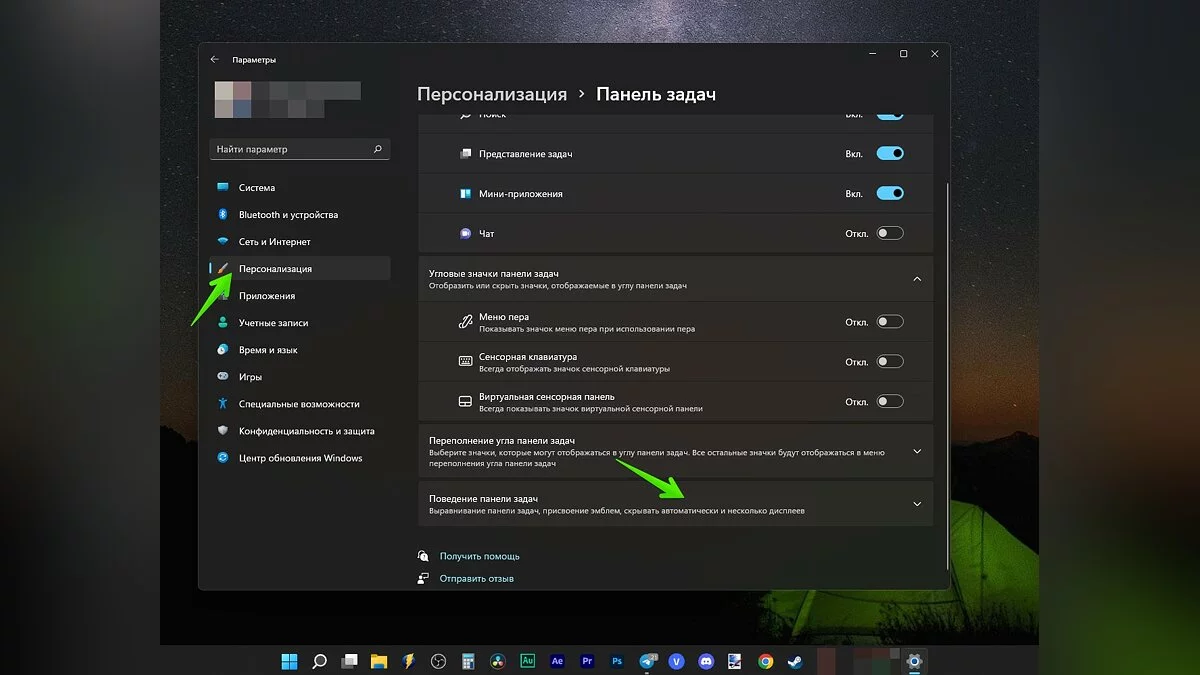Image resolution: width=1200 pixels, height=675 pixels.
Task: Enable the Чат toggle
Action: 889,233
